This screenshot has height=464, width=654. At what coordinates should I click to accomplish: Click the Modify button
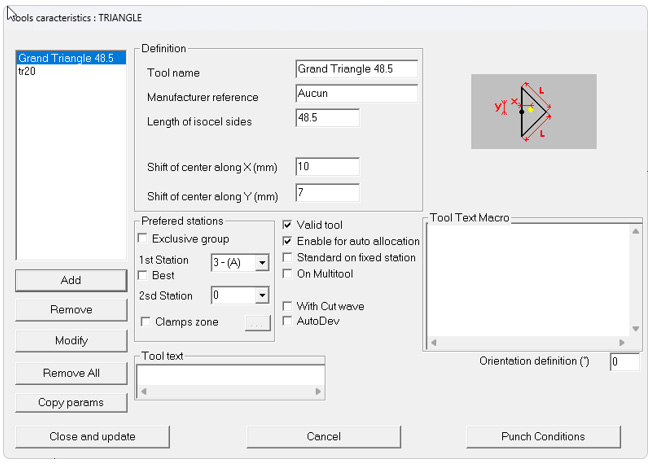click(x=71, y=340)
